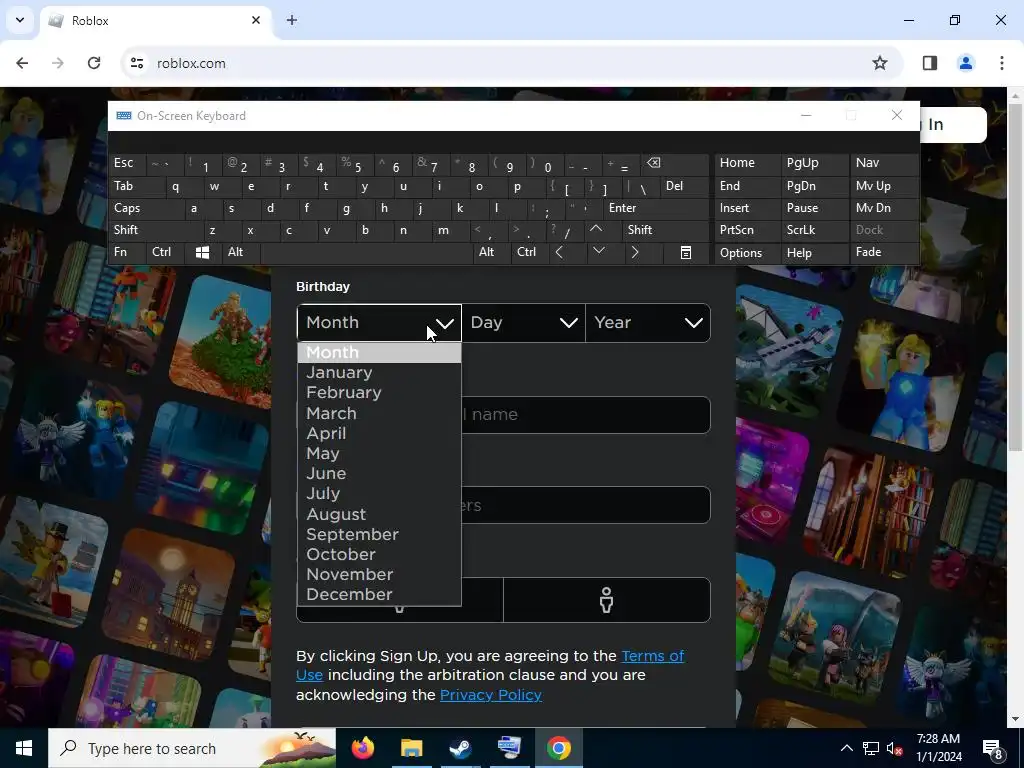Choose September from the month list

379,534
